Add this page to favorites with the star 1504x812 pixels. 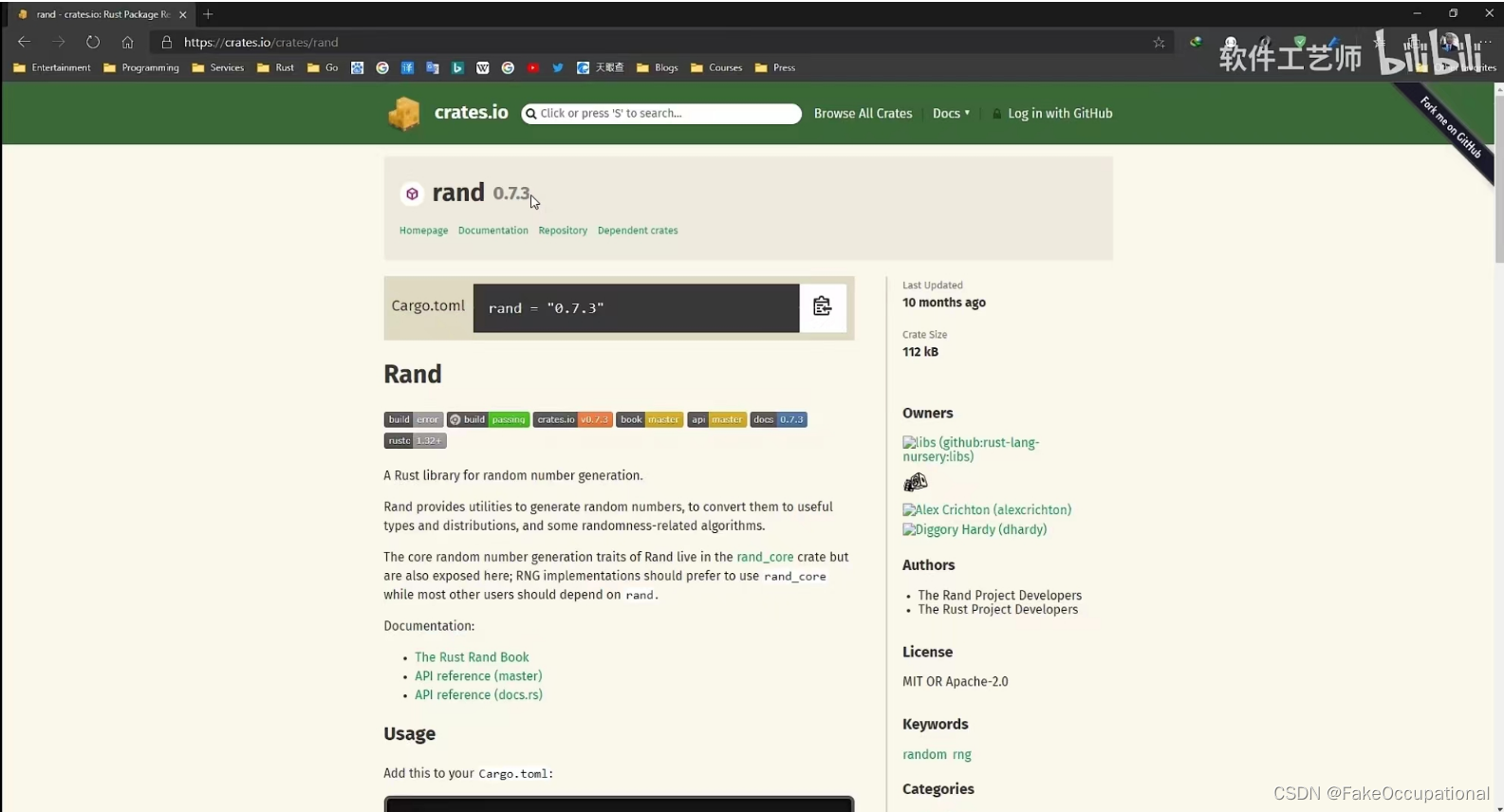coord(1159,42)
